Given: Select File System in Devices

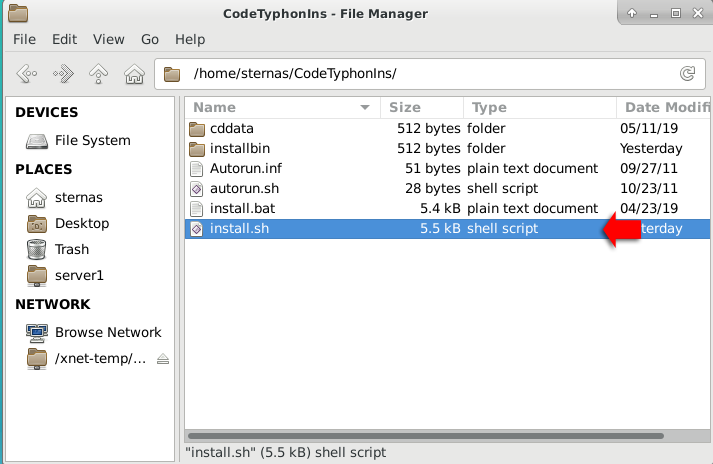Looking at the screenshot, I should pos(93,141).
